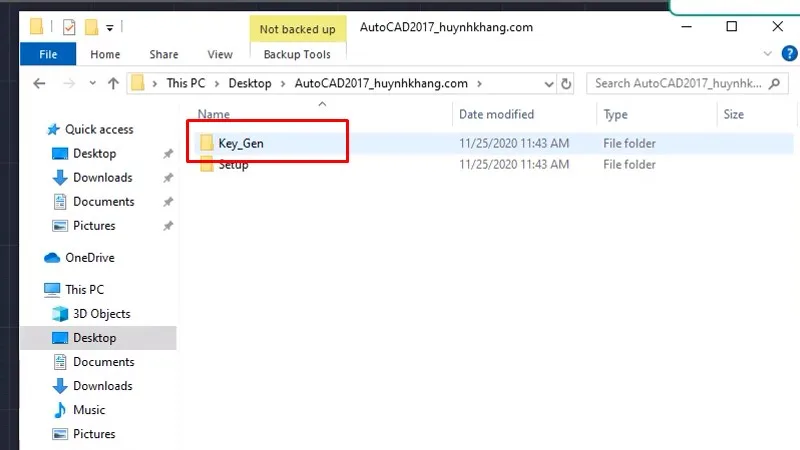Switch to the View ribbon tab

(219, 55)
